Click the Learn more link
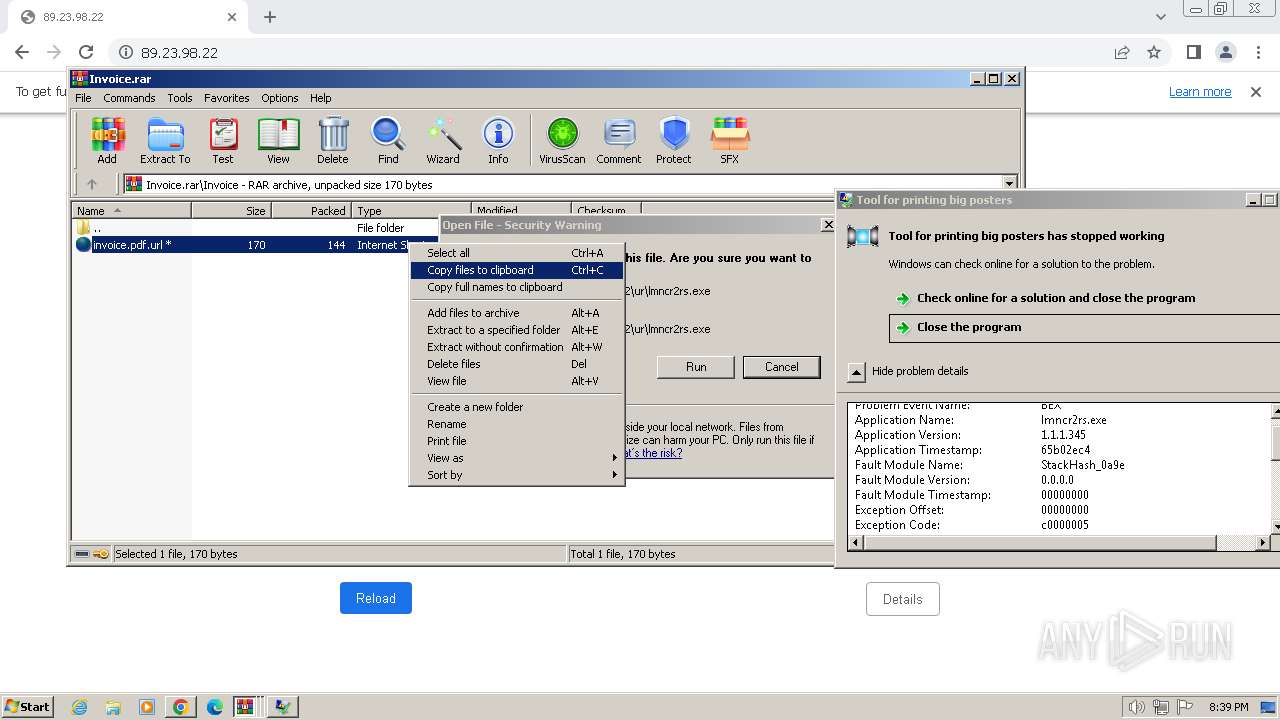This screenshot has width=1280, height=720. pos(1200,91)
